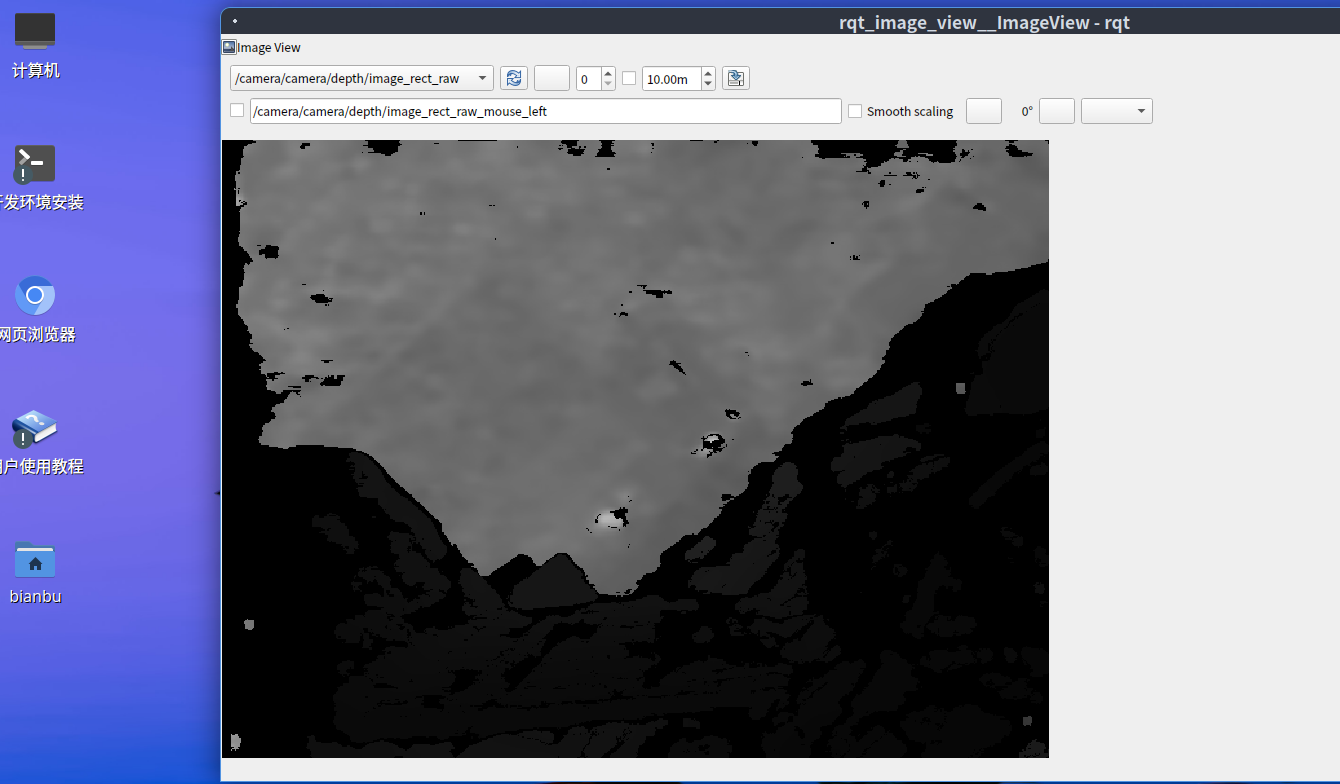Click the blank button right of 0° rotation
Viewport: 1340px width, 784px height.
pos(1056,111)
